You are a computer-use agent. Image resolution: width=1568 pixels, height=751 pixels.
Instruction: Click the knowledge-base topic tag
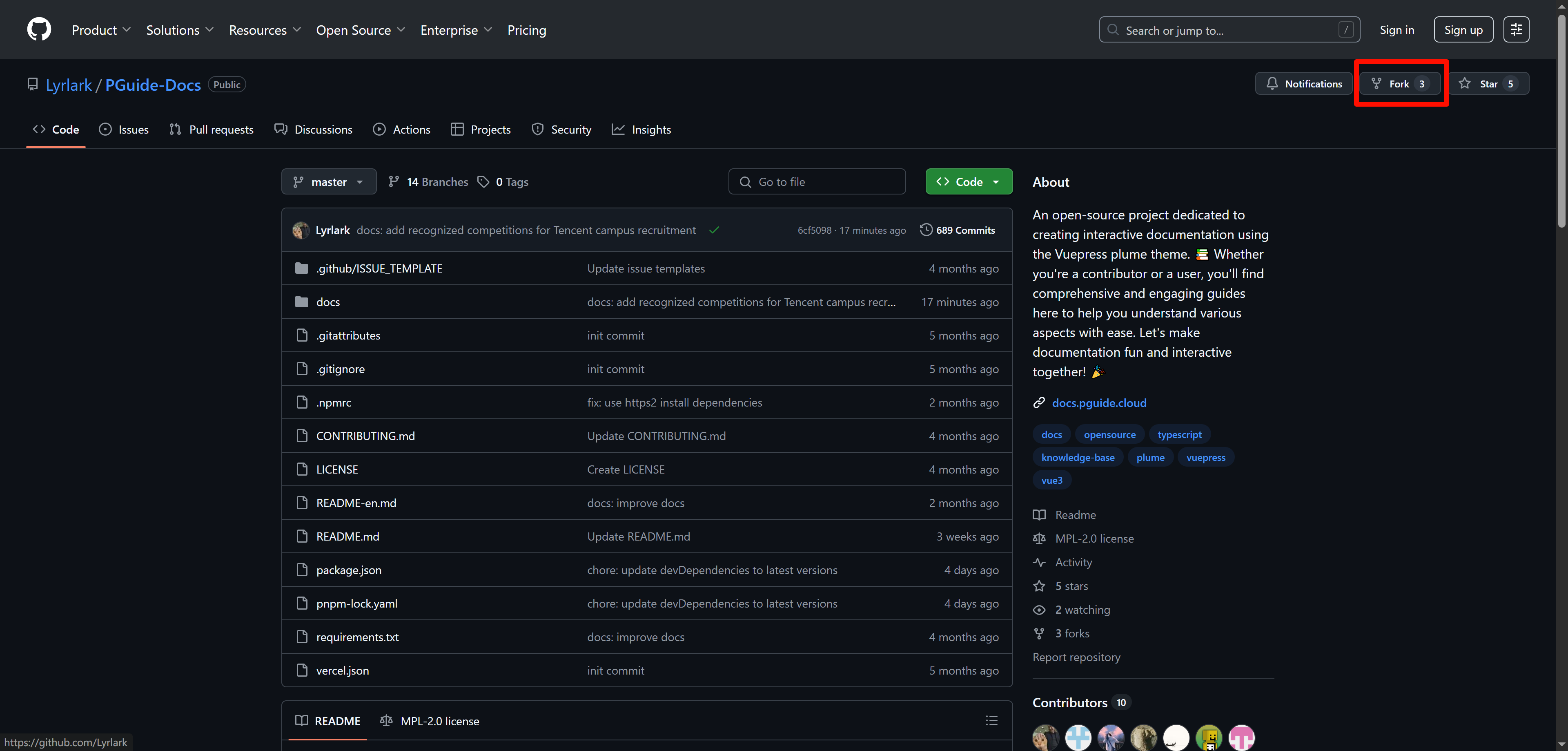(x=1078, y=457)
